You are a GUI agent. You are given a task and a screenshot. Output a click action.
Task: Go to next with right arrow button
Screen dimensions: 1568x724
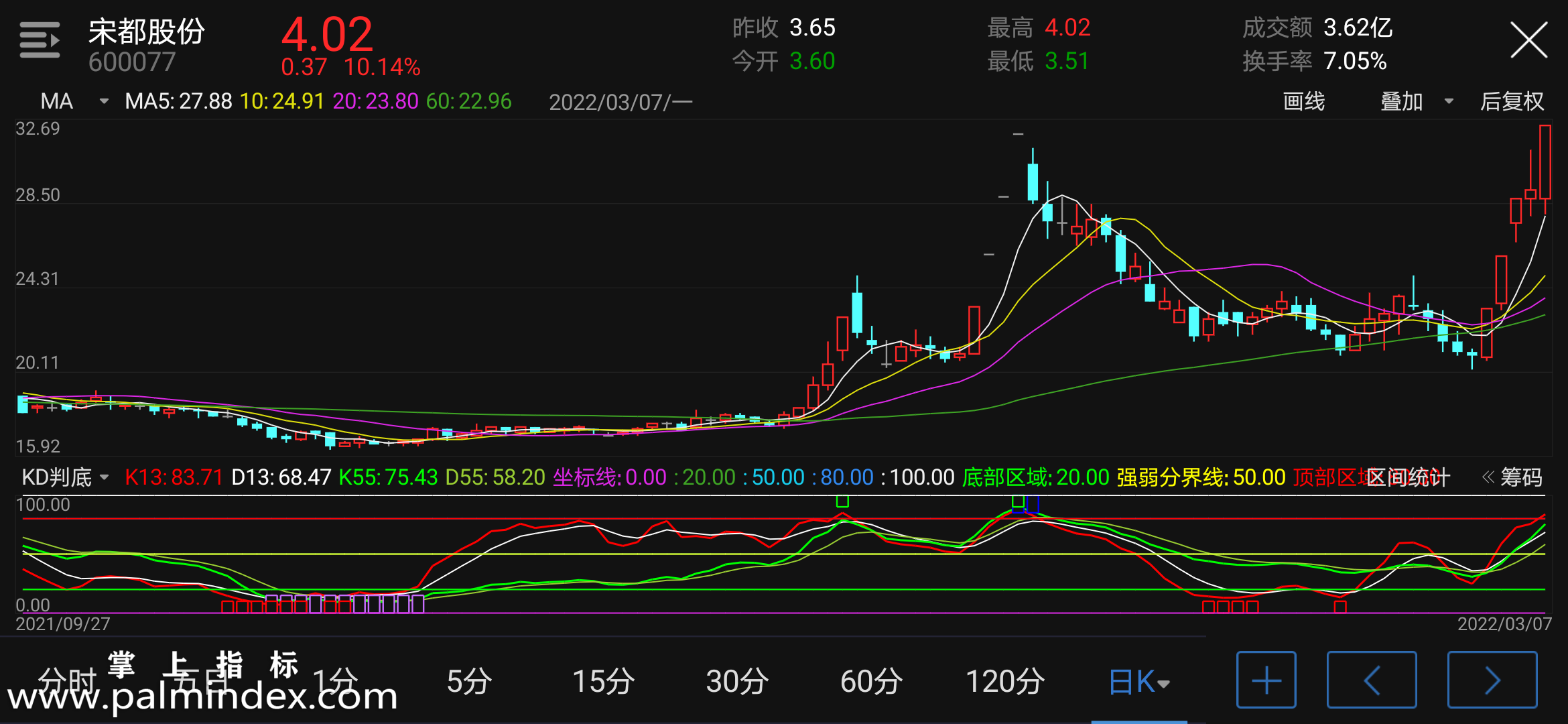[1492, 680]
